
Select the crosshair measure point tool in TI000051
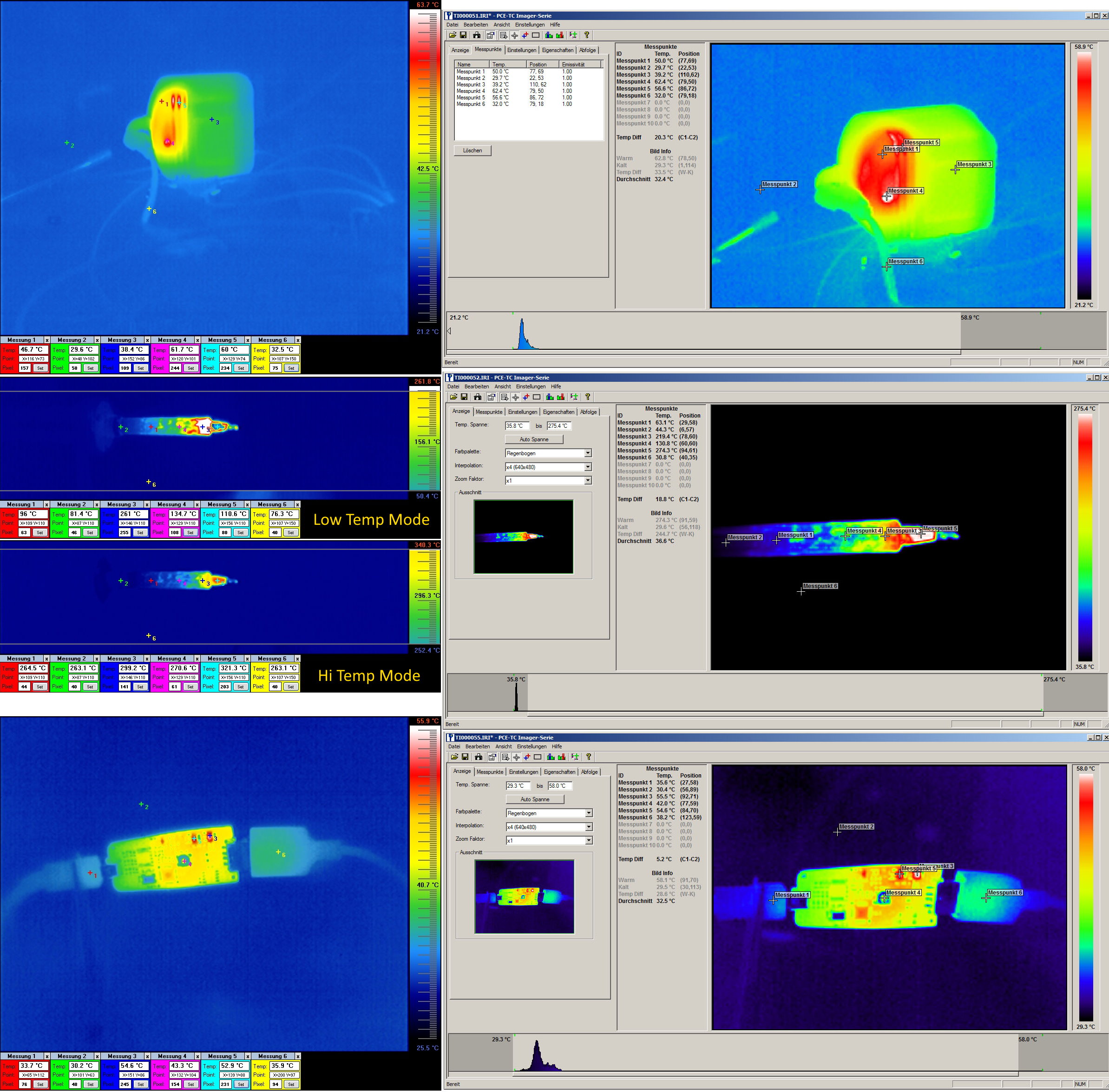[x=515, y=36]
